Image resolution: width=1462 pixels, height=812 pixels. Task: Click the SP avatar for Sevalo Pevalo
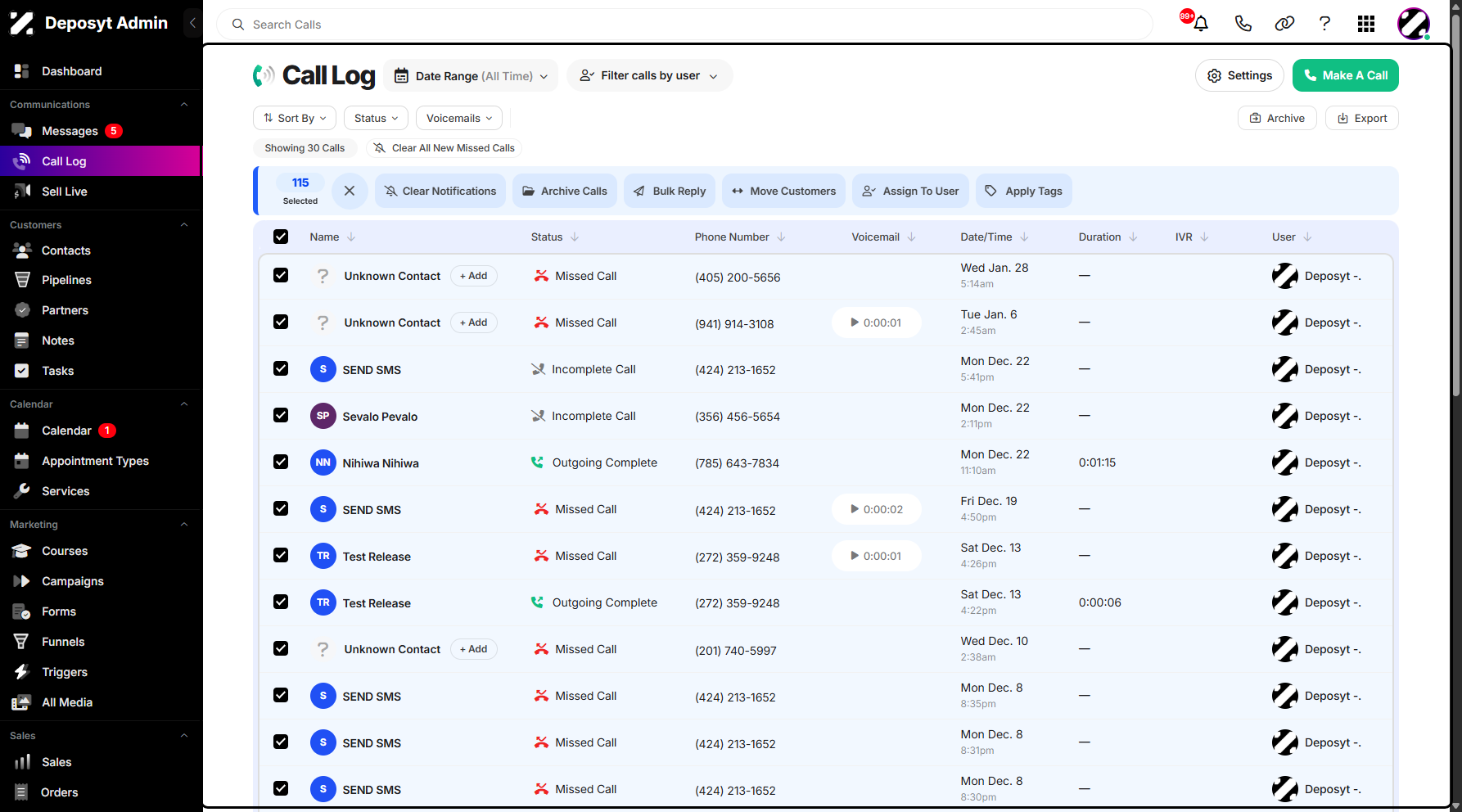323,416
